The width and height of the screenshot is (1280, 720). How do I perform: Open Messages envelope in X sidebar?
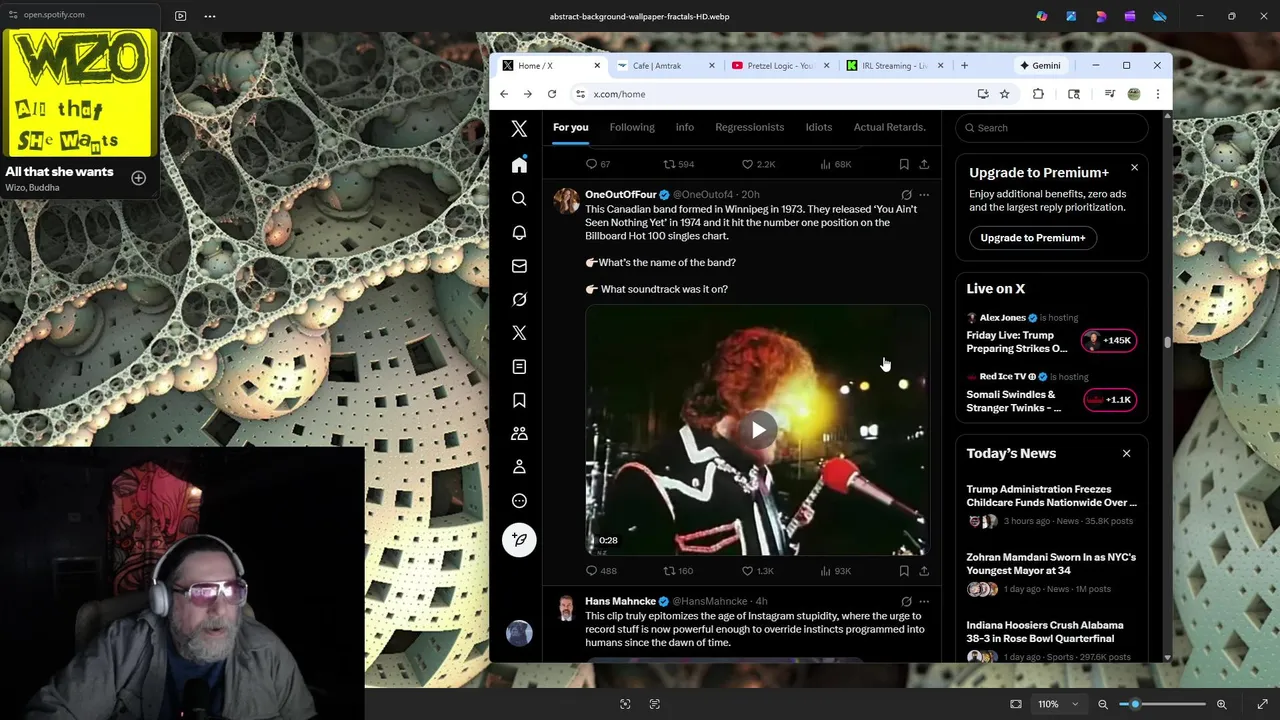[x=519, y=266]
